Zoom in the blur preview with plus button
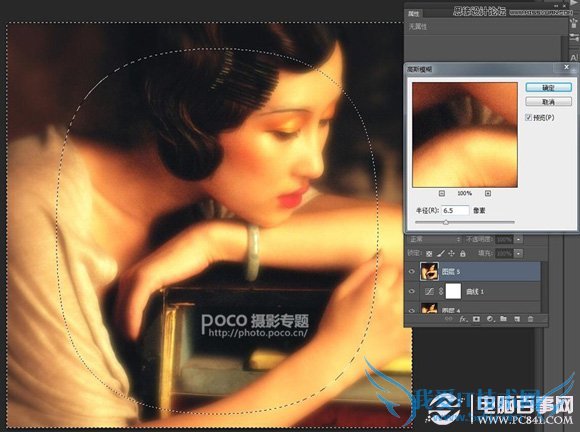580x432 pixels. pos(488,193)
